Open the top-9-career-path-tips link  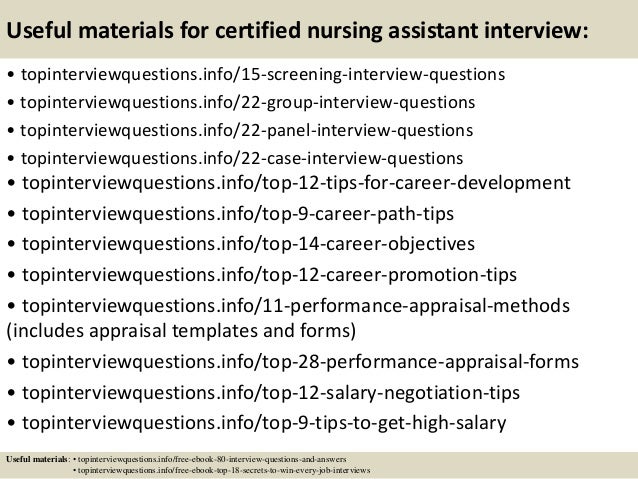tap(238, 214)
